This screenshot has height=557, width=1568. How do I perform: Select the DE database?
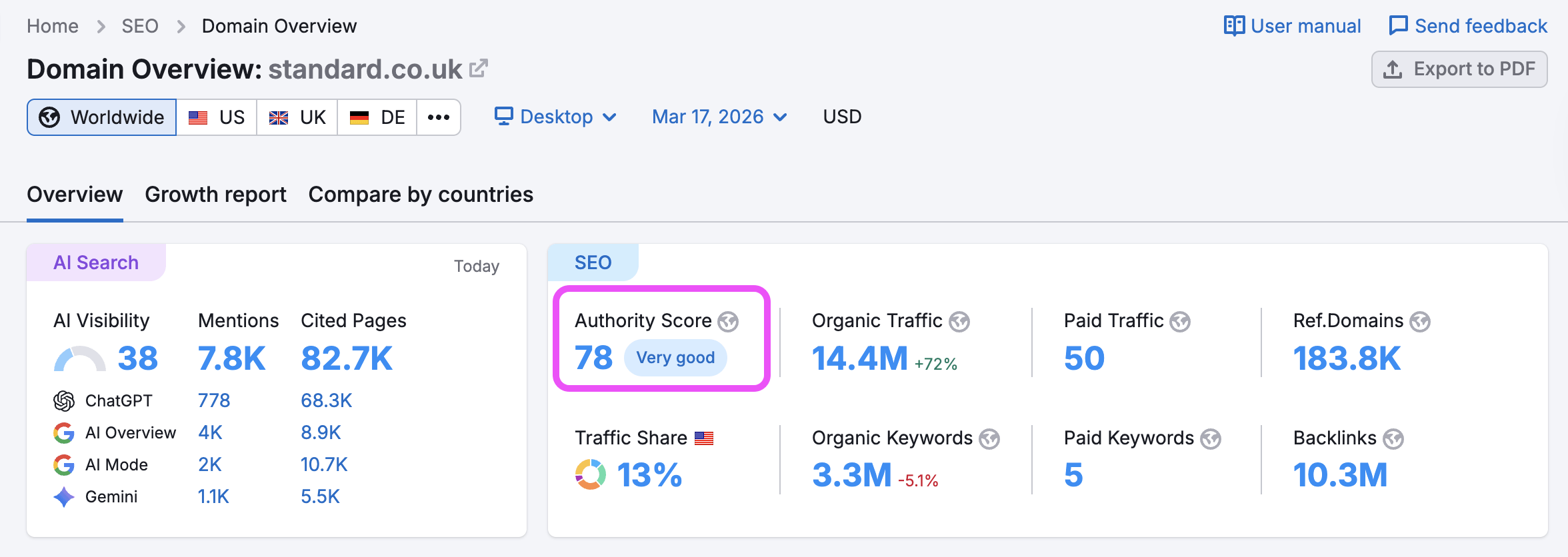point(377,117)
